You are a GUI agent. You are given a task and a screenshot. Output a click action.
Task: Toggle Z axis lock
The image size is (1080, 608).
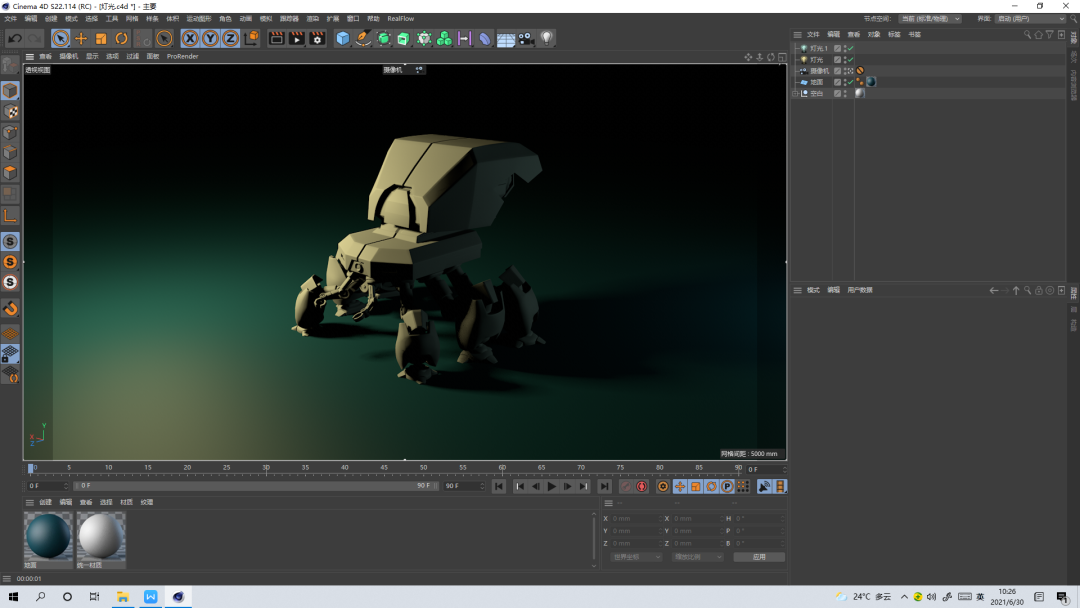click(x=230, y=39)
